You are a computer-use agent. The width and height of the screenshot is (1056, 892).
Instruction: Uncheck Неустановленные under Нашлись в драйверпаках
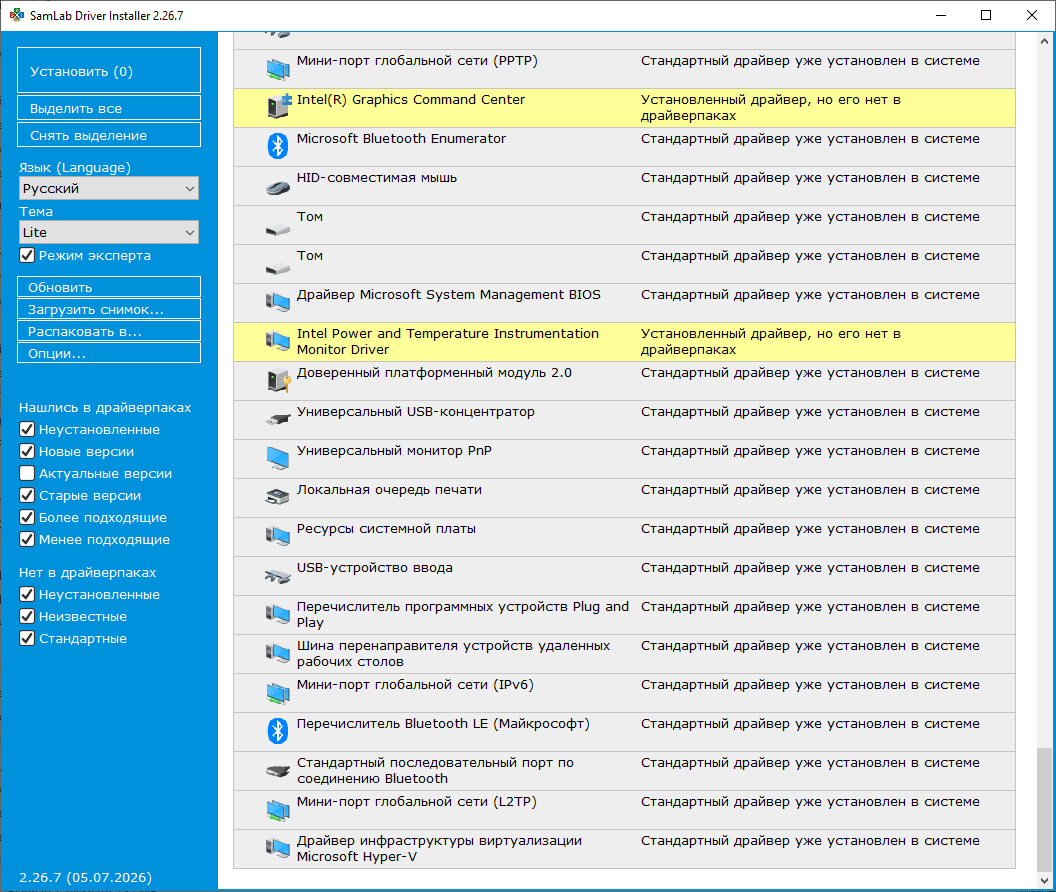click(27, 429)
